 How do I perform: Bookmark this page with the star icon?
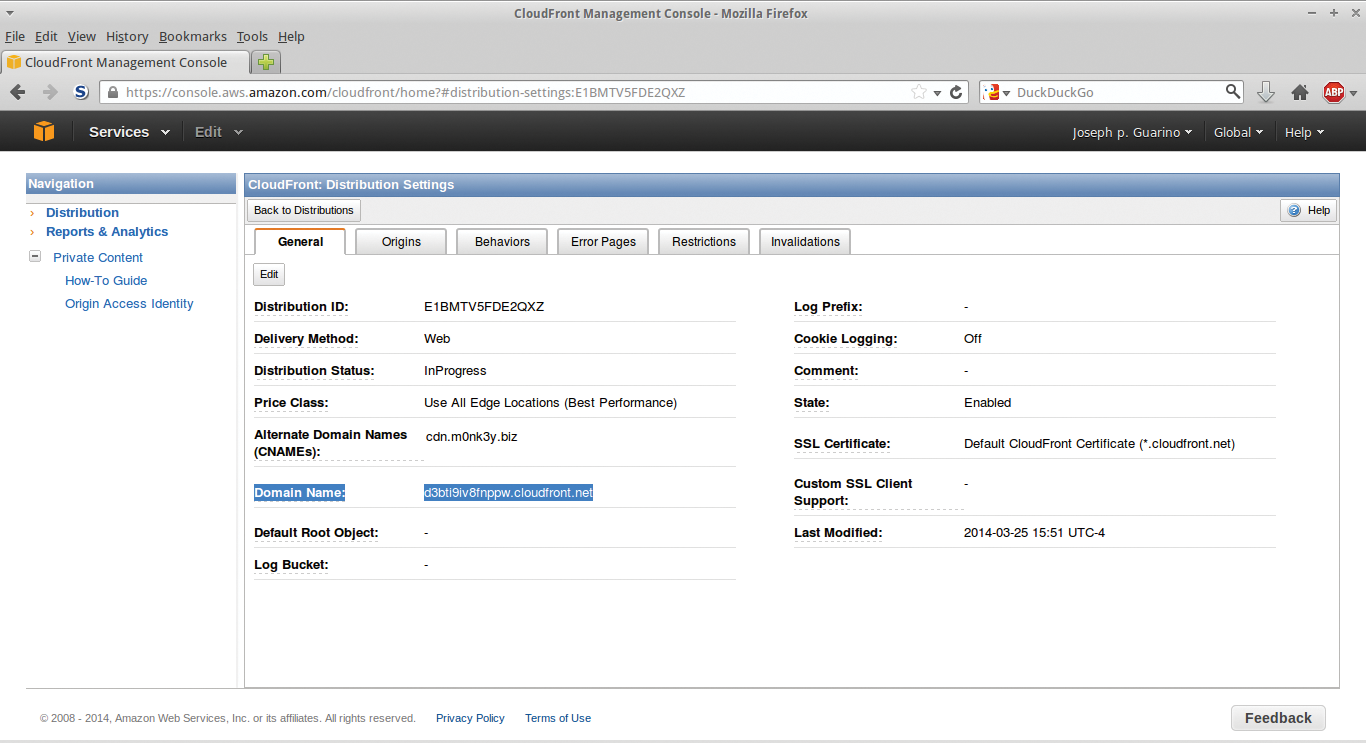click(x=919, y=92)
